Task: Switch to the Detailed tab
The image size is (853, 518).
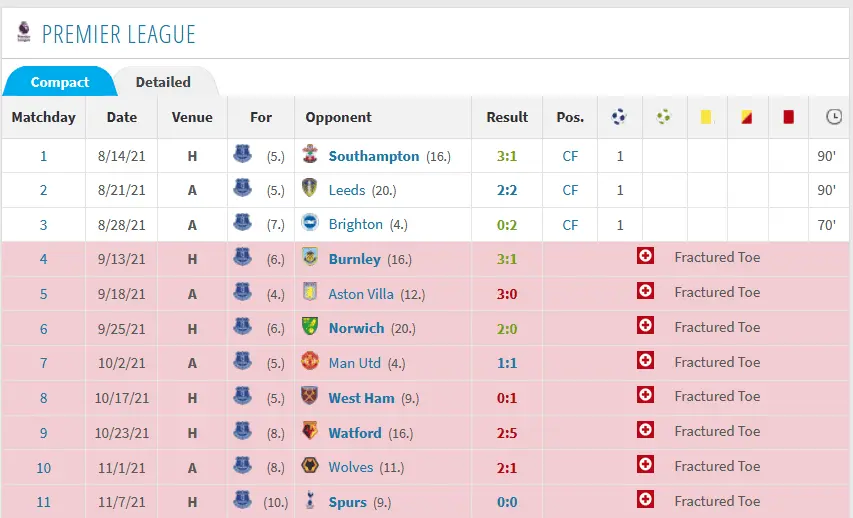Action: [x=163, y=82]
